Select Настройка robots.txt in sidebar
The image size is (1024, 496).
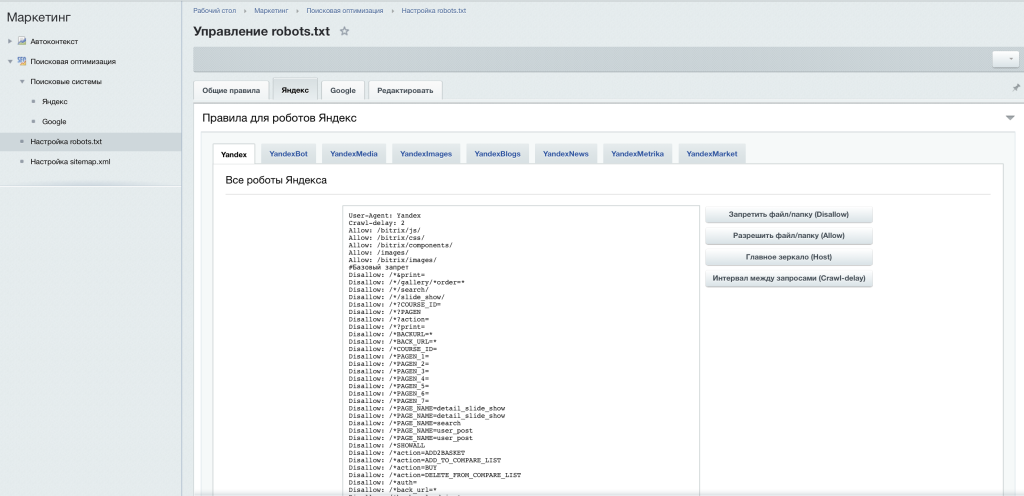66,142
